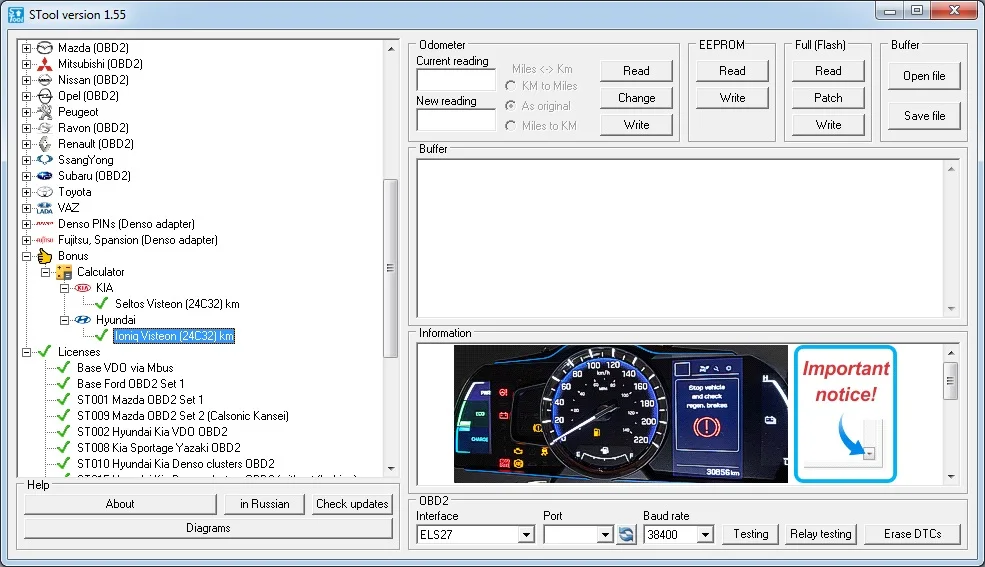This screenshot has height=567, width=985.
Task: Click the Hyundai logo icon under Calculator
Action: (x=83, y=320)
